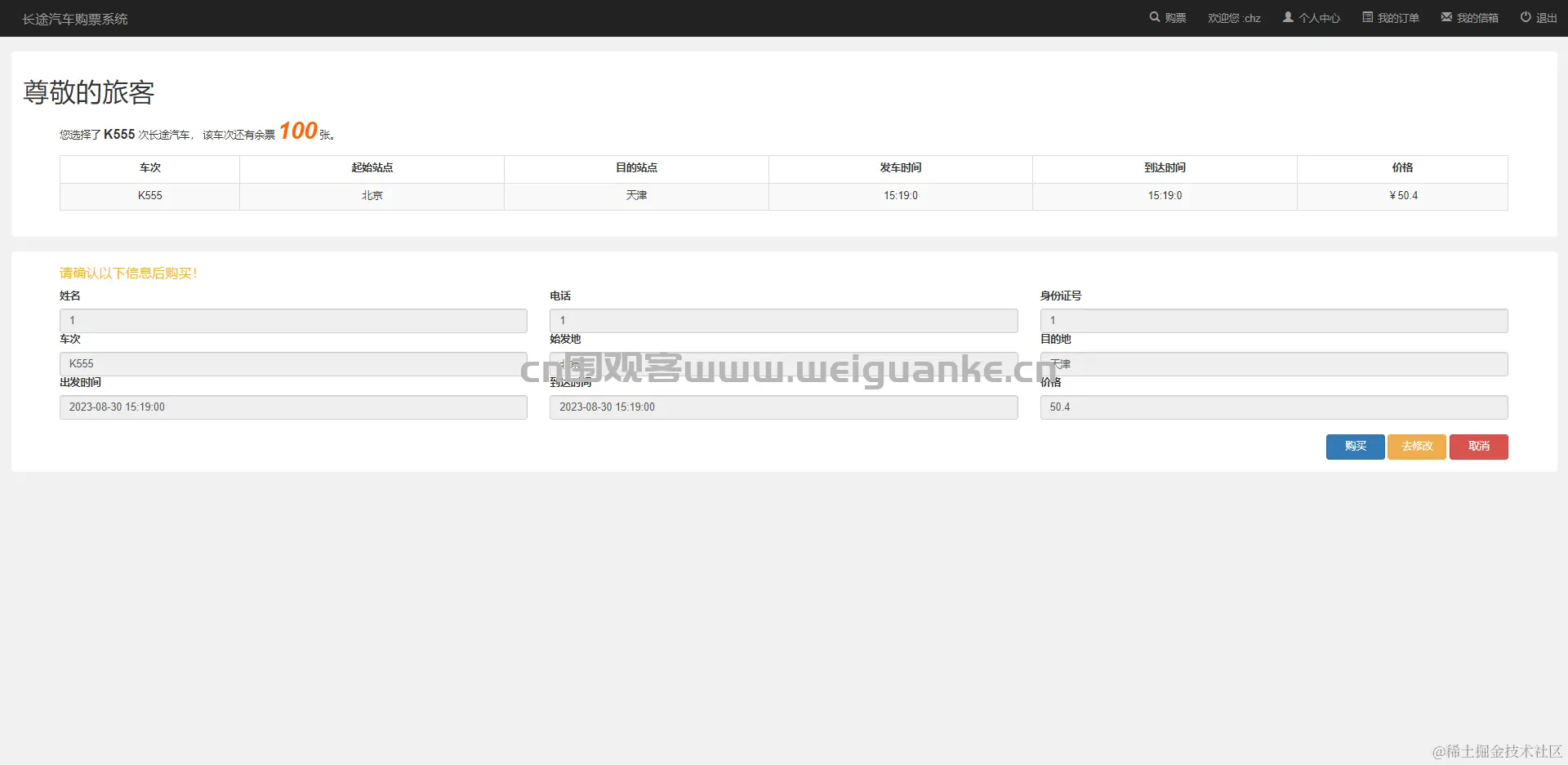Click the 电话 input field

(x=784, y=321)
